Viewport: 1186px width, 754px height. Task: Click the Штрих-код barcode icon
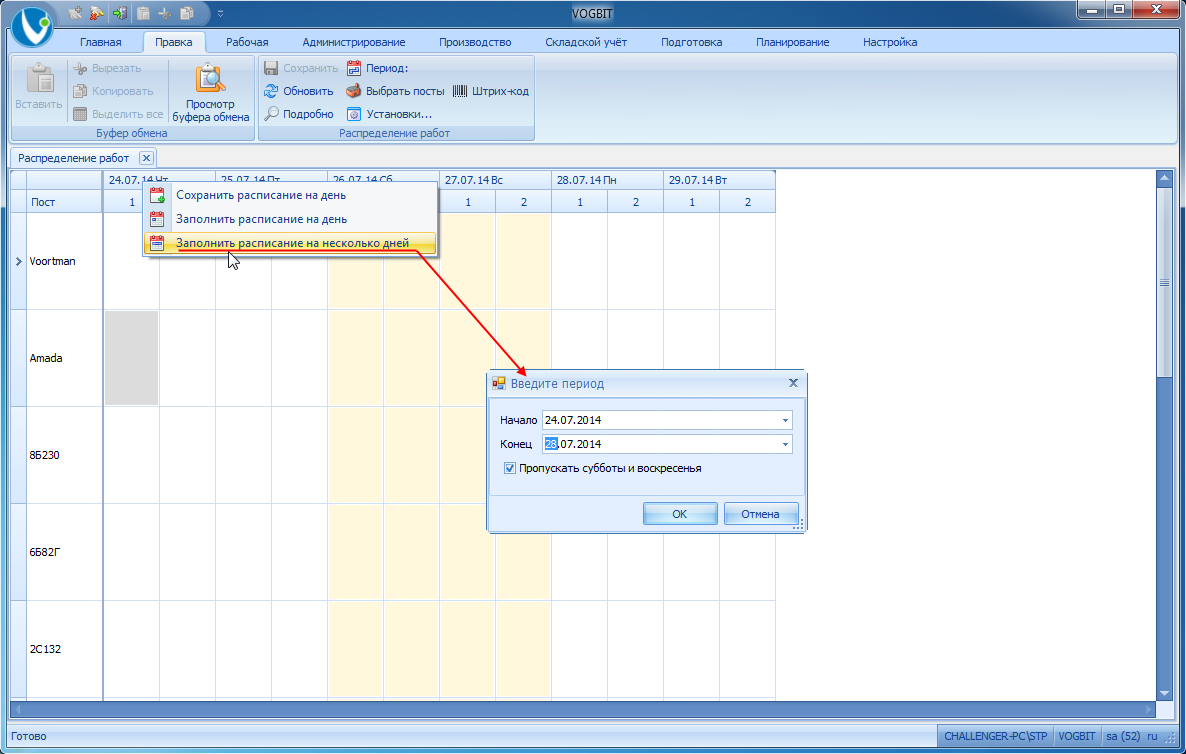point(460,92)
